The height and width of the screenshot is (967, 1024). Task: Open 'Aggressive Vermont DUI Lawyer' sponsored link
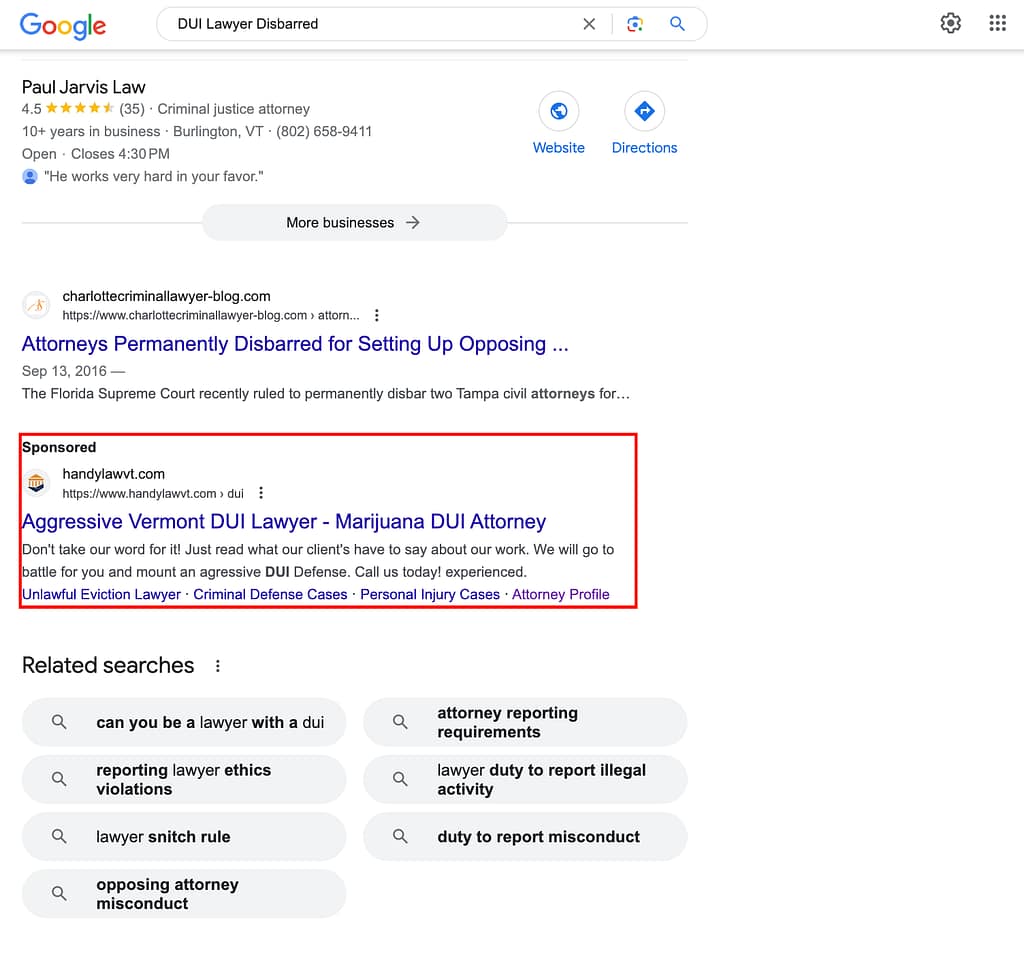point(284,522)
